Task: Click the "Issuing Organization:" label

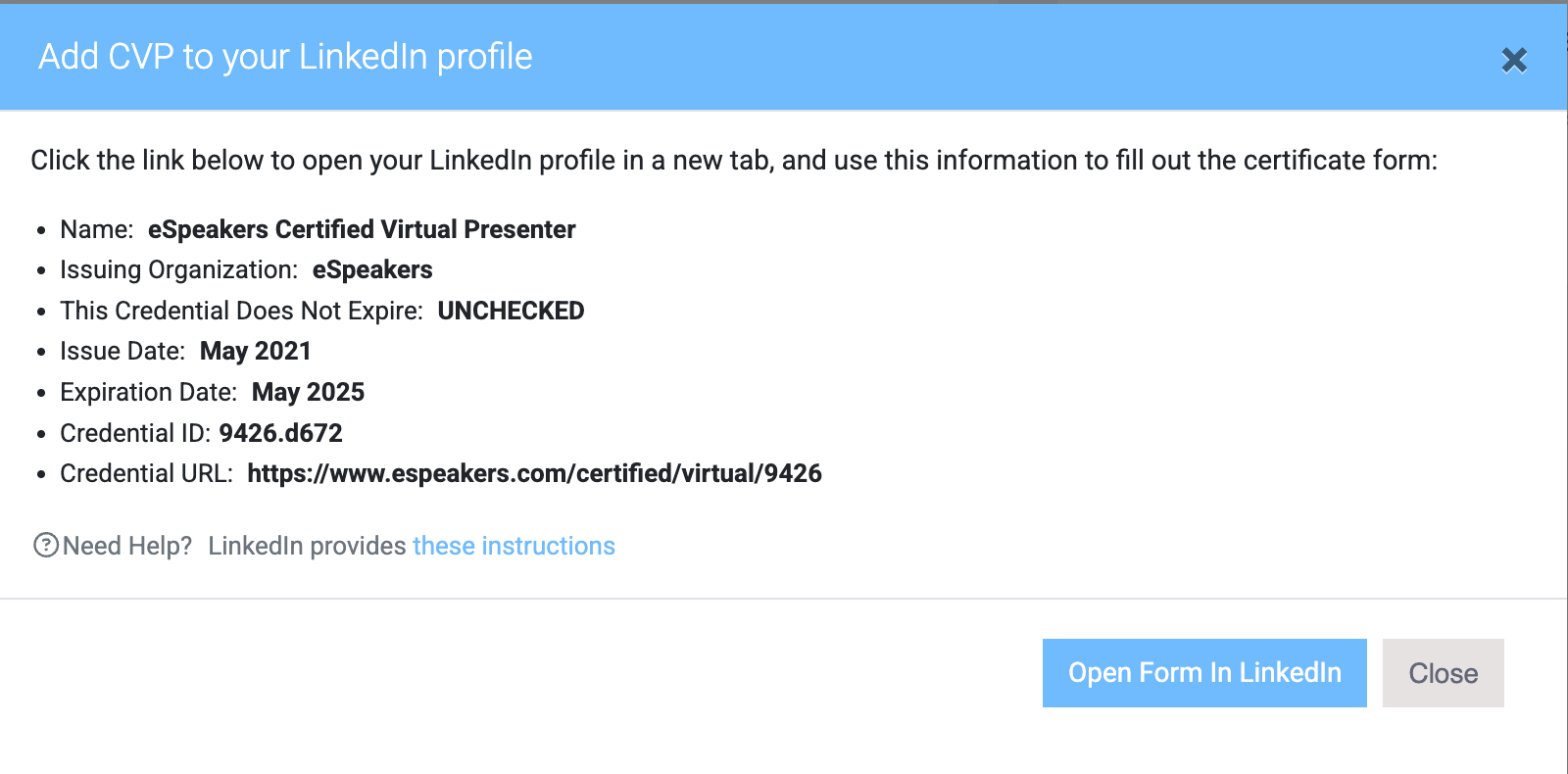Action: [178, 270]
